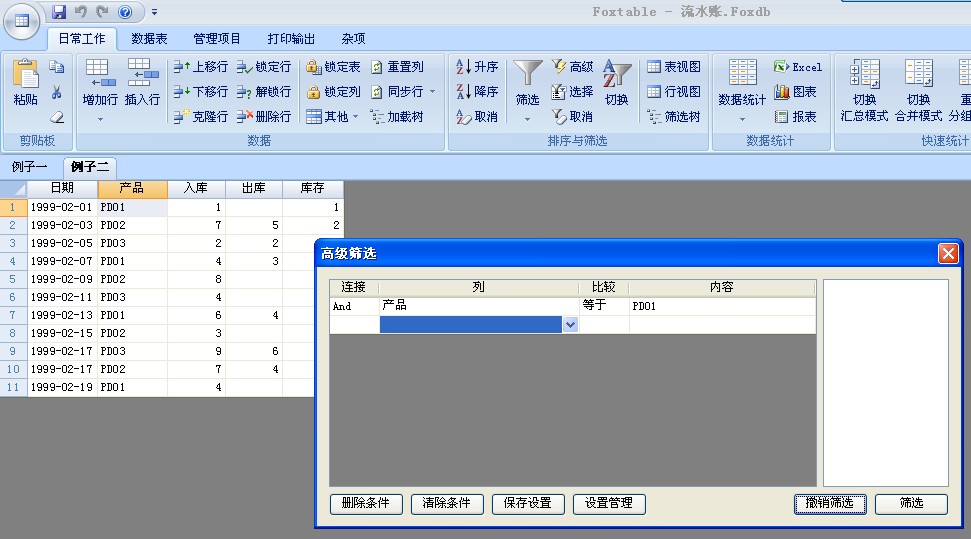Click the scissors cut icon
The image size is (971, 539).
pyautogui.click(x=56, y=92)
